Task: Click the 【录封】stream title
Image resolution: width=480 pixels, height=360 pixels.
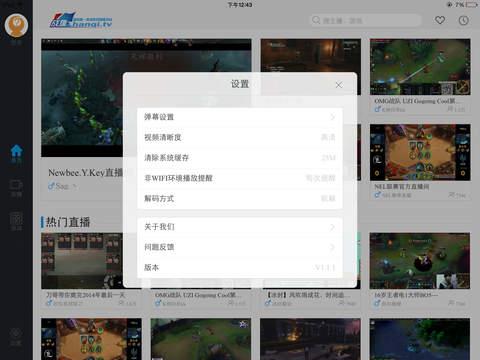Action: point(308,295)
